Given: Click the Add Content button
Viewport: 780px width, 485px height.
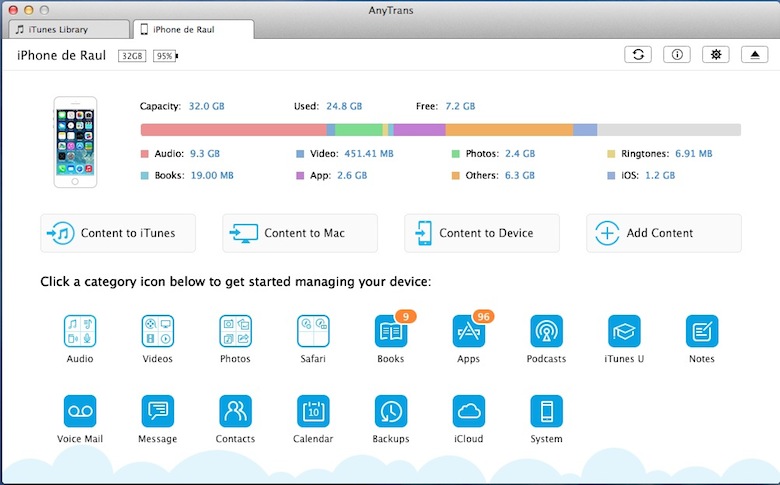Looking at the screenshot, I should [664, 233].
